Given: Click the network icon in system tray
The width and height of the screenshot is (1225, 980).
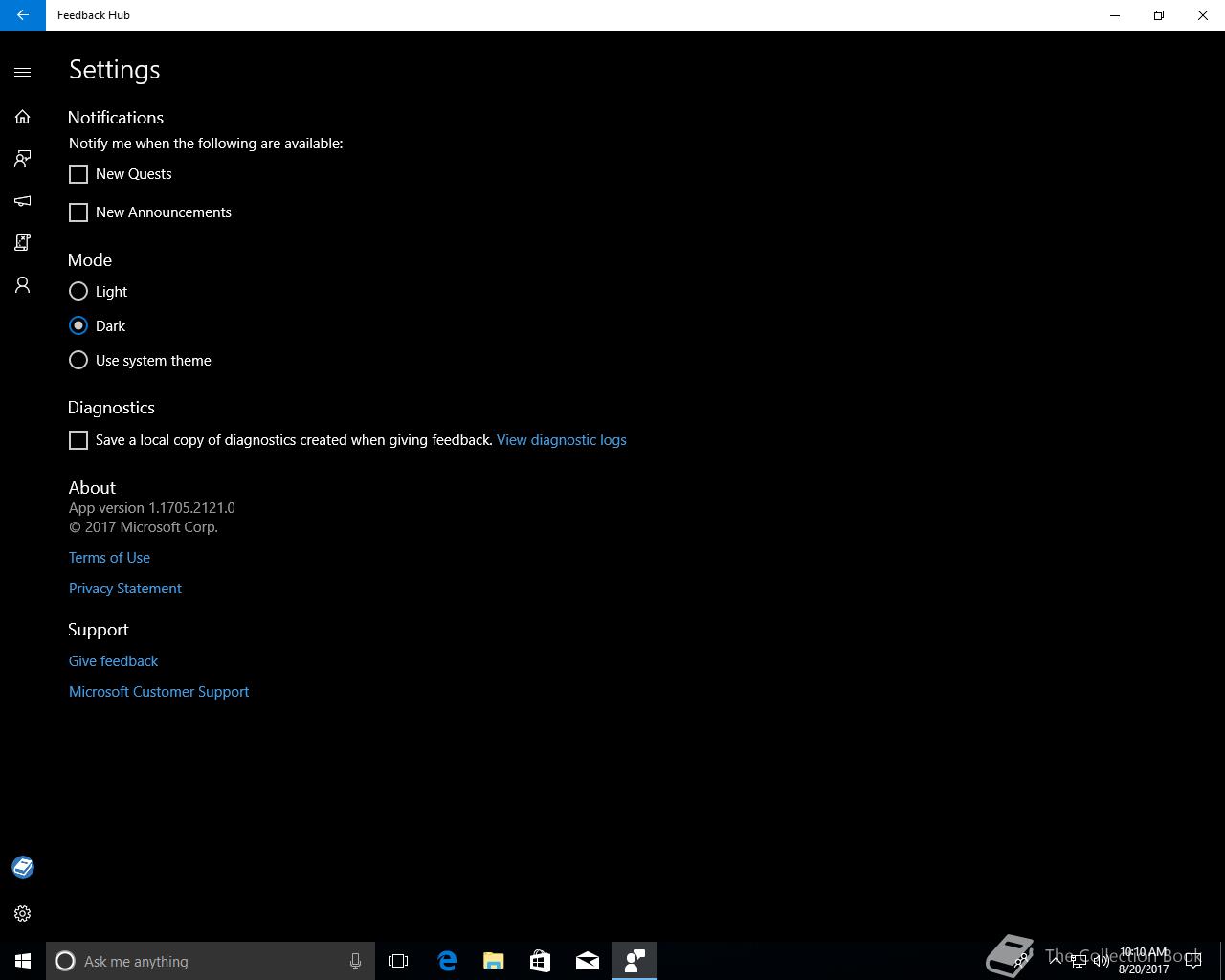Looking at the screenshot, I should [1079, 961].
